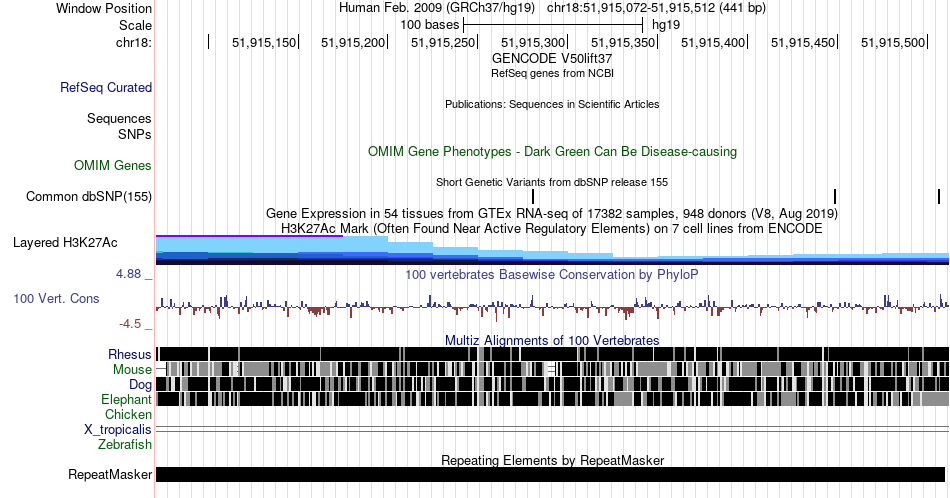The height and width of the screenshot is (498, 950).
Task: Click the -4.5 PhyloP lower limit
Action: (x=130, y=324)
